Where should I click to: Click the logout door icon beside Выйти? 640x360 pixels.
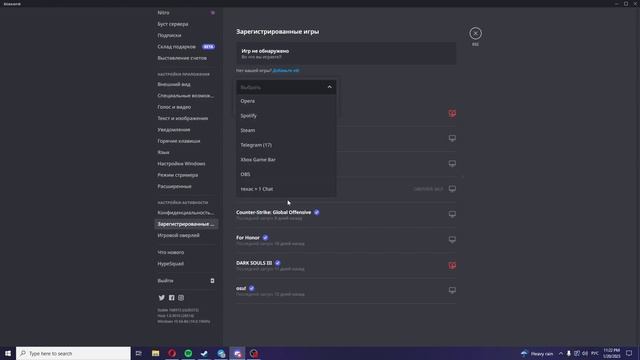[212, 281]
